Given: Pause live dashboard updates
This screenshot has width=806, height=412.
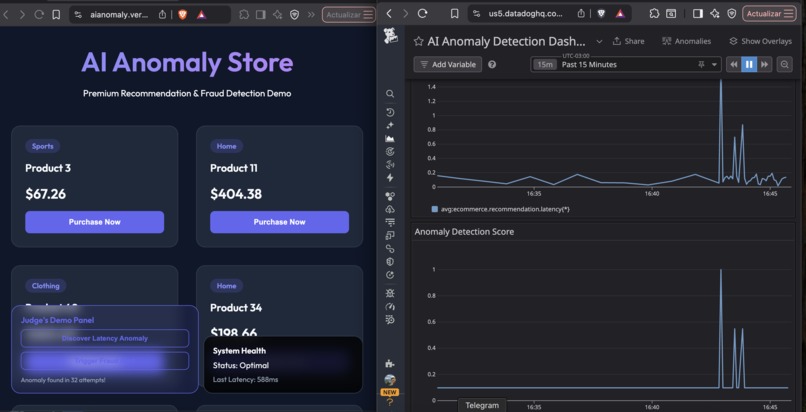Looking at the screenshot, I should tap(749, 65).
